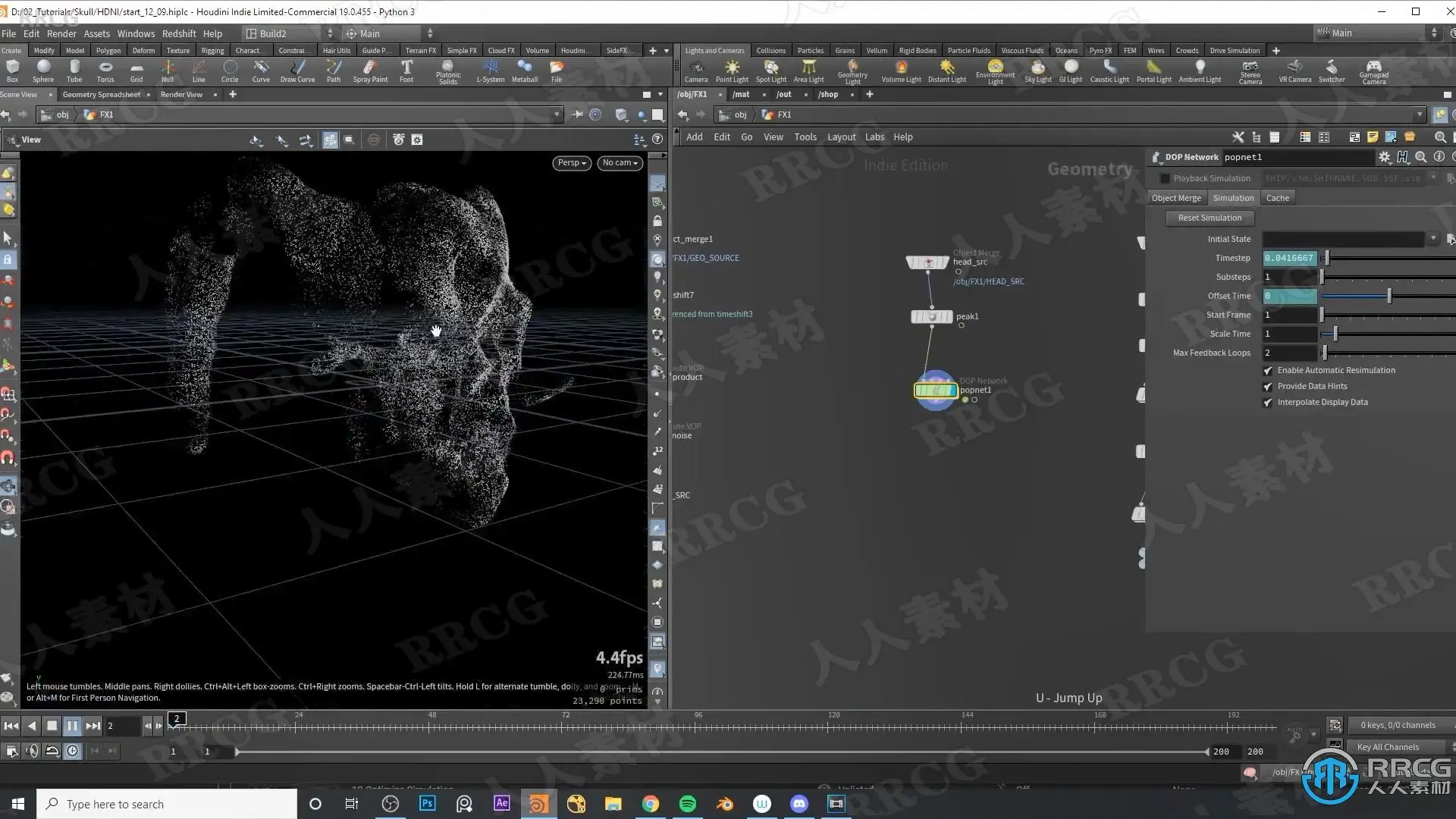The height and width of the screenshot is (819, 1456).
Task: Add a Point Light from shelf
Action: click(x=732, y=71)
